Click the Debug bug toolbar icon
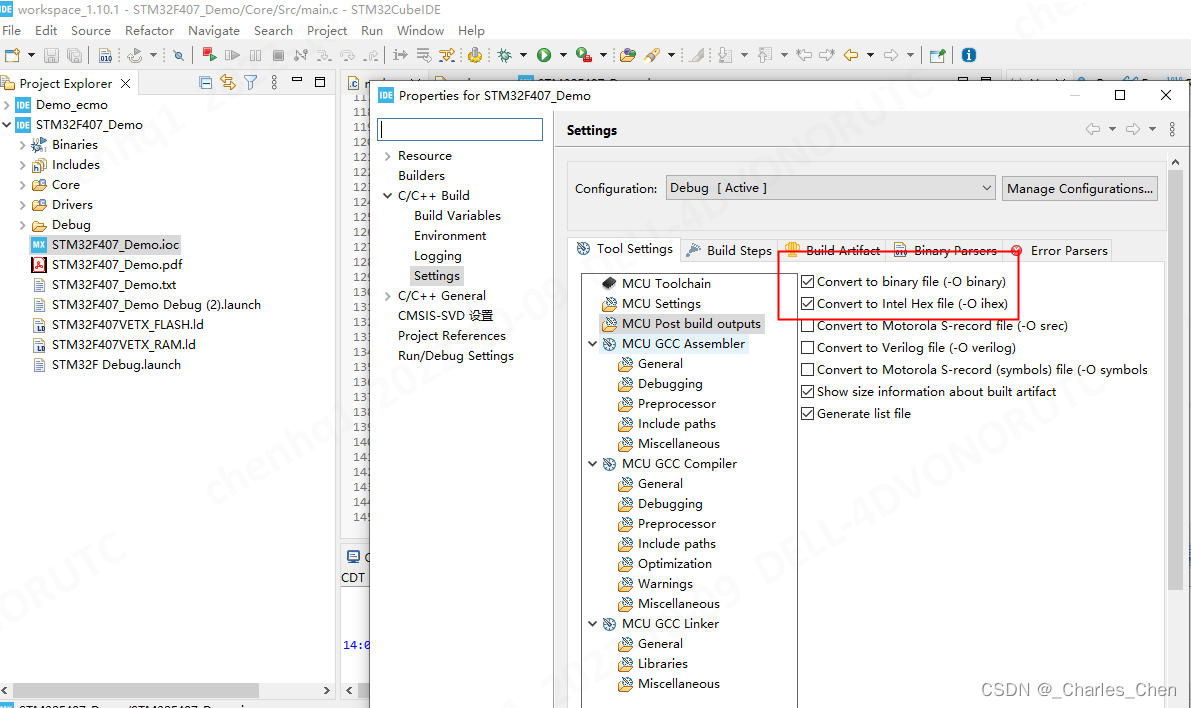Image resolution: width=1191 pixels, height=708 pixels. (x=504, y=55)
